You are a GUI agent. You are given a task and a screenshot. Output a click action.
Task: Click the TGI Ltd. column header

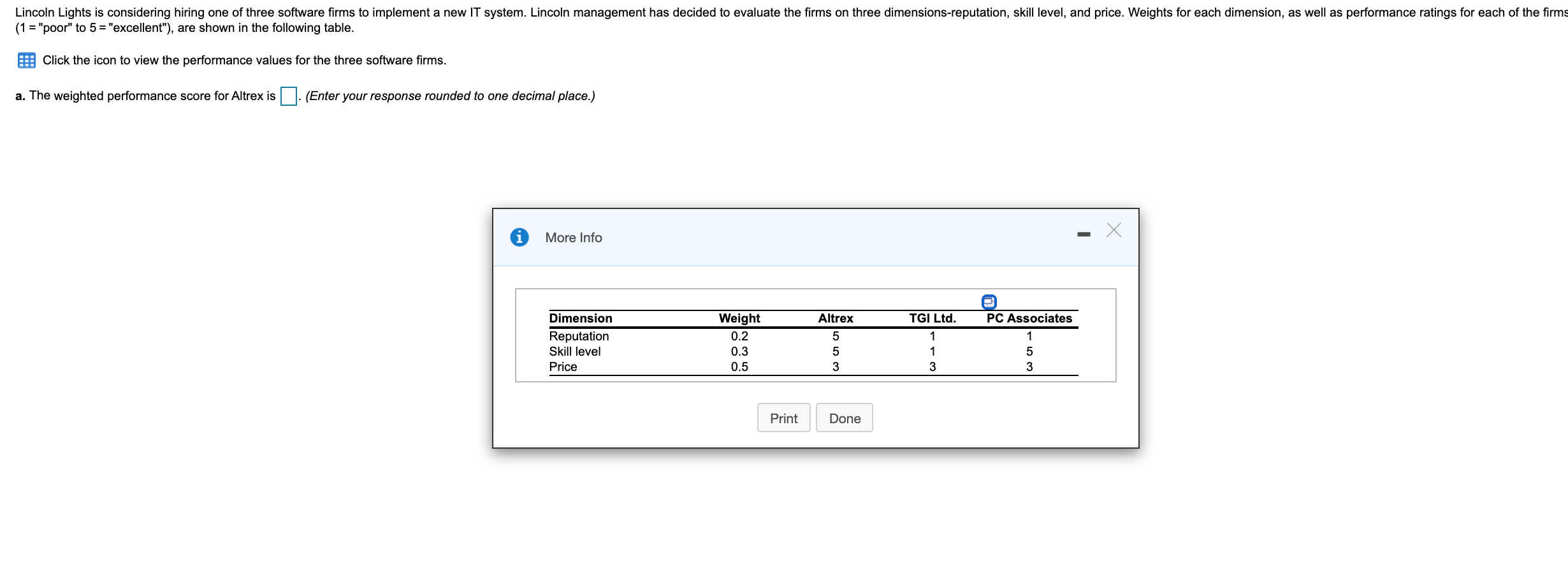pyautogui.click(x=933, y=318)
